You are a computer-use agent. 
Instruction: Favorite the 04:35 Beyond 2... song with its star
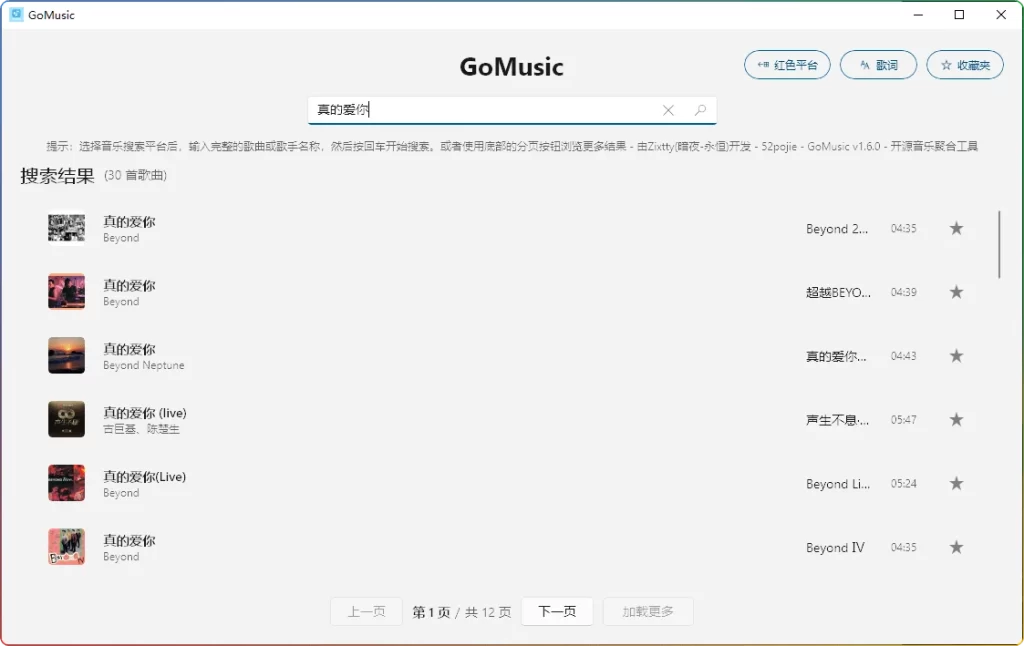pos(956,229)
